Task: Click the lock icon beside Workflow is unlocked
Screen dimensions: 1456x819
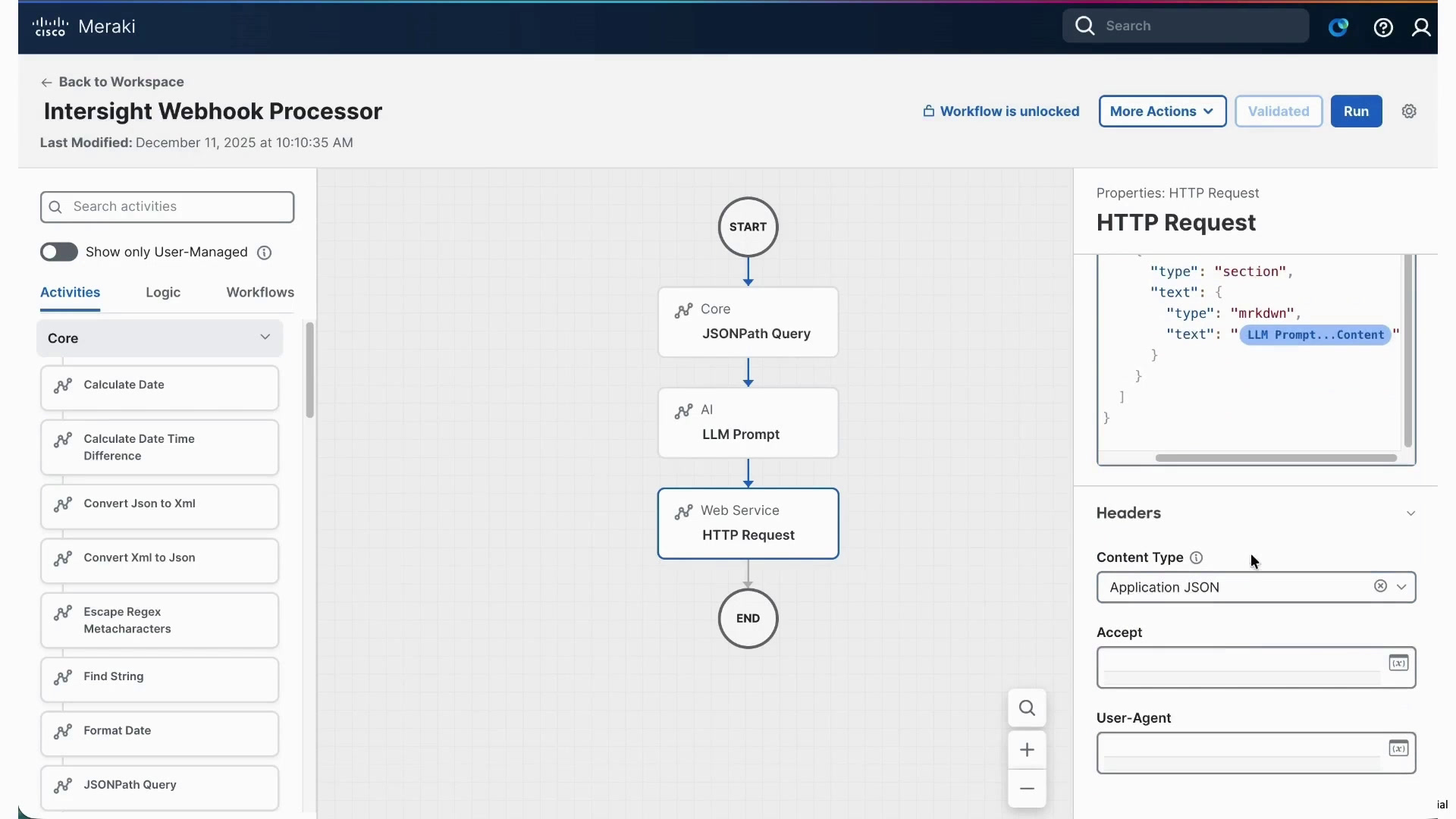Action: point(928,111)
